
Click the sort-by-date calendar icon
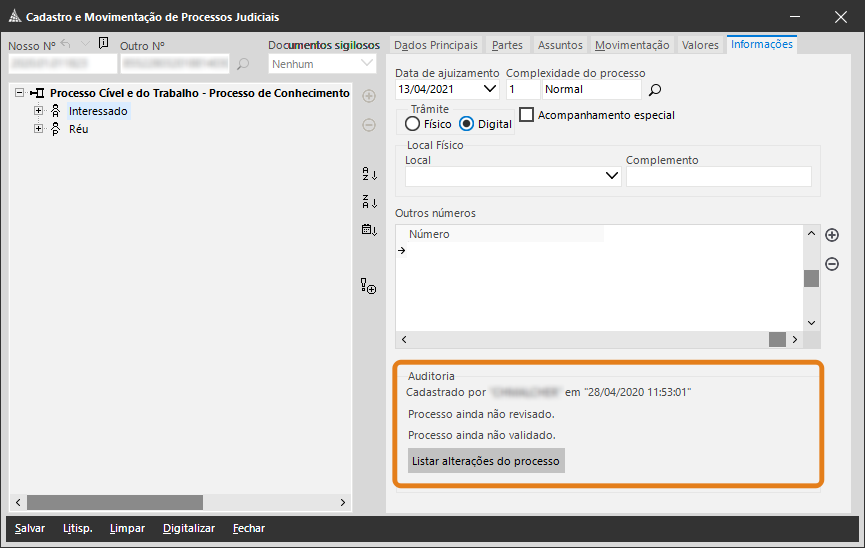pyautogui.click(x=369, y=230)
